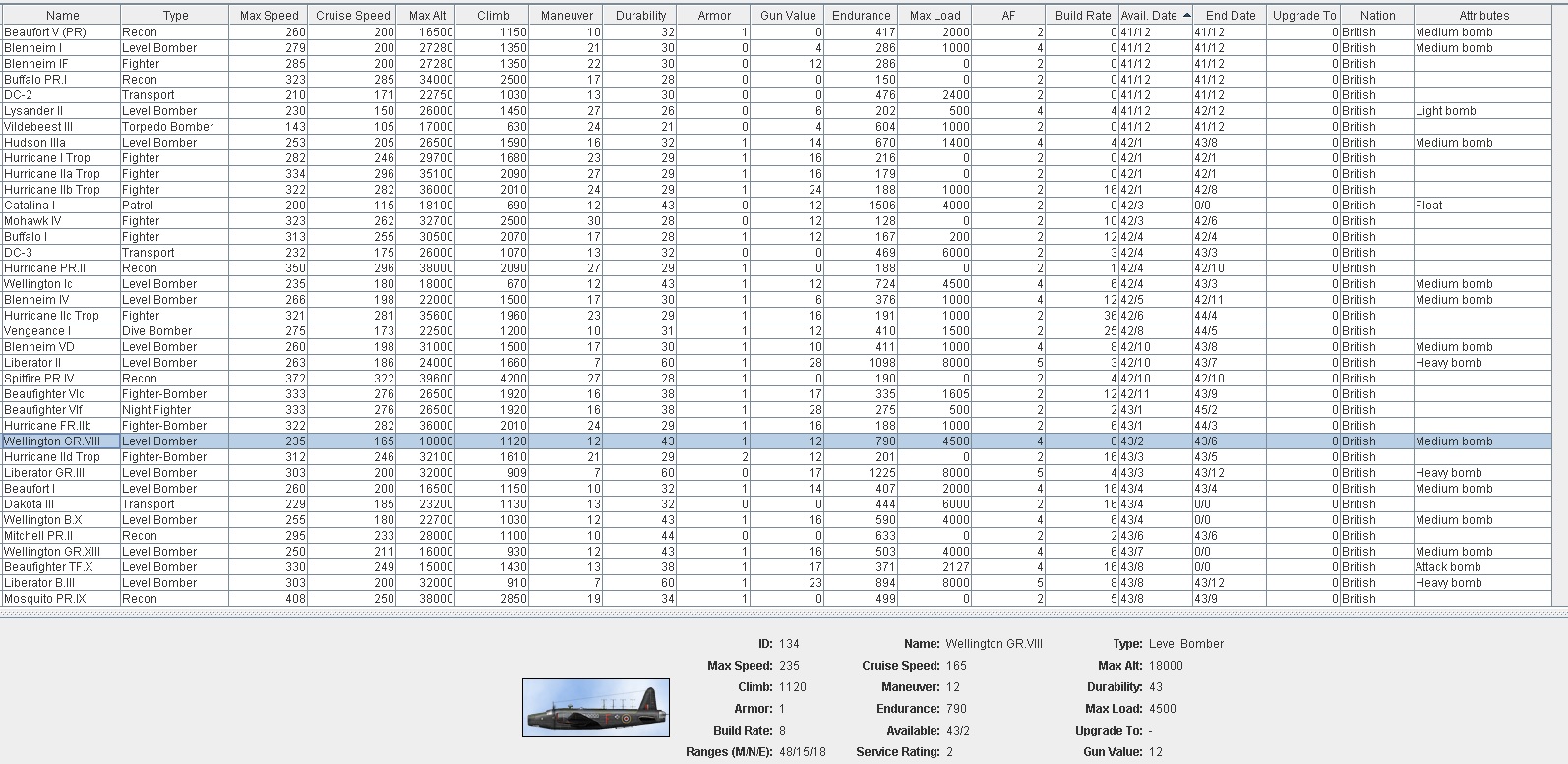Viewport: 1568px width, 764px height.
Task: Sort by the Max Load column header
Action: [x=935, y=15]
